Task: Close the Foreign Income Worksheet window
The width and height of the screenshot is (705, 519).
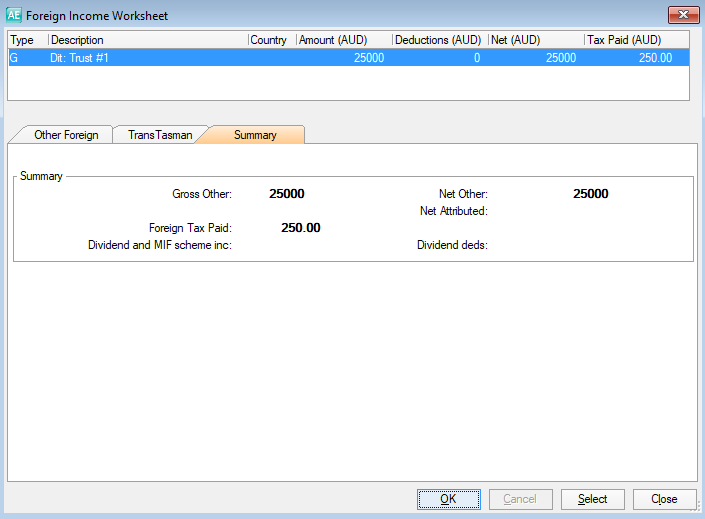Action: (682, 15)
